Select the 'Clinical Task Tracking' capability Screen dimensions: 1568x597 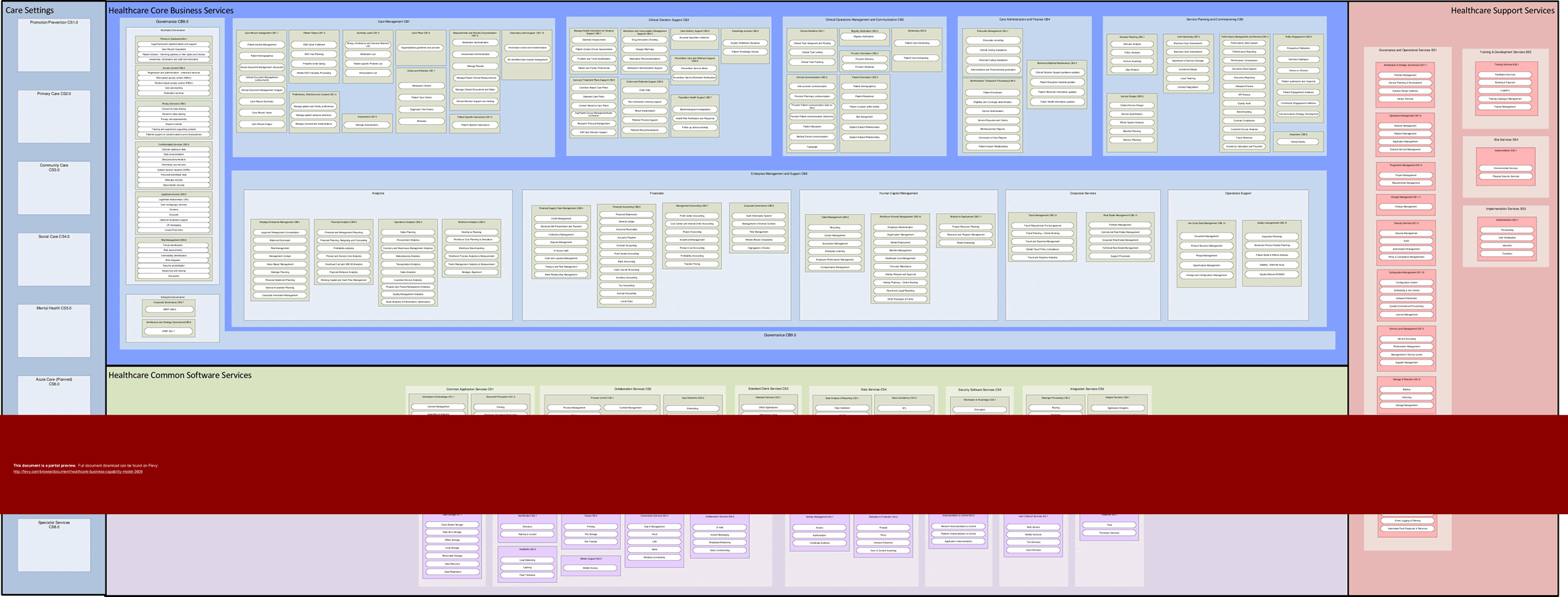click(x=812, y=62)
